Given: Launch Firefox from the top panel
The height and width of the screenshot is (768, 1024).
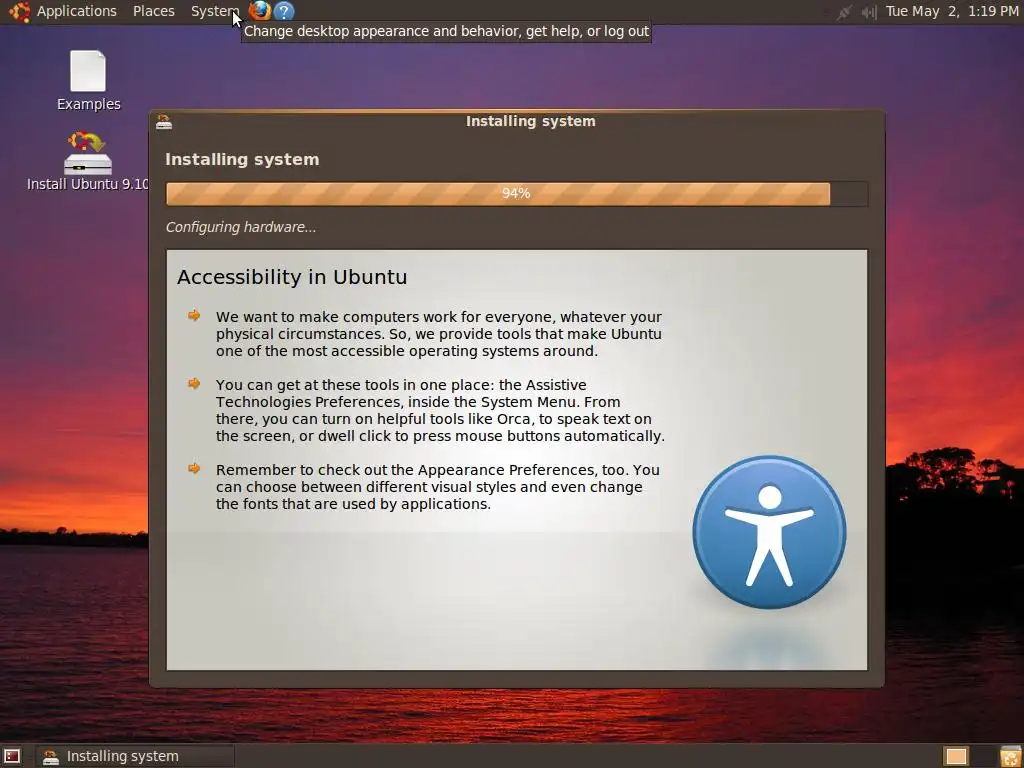Looking at the screenshot, I should (x=260, y=11).
